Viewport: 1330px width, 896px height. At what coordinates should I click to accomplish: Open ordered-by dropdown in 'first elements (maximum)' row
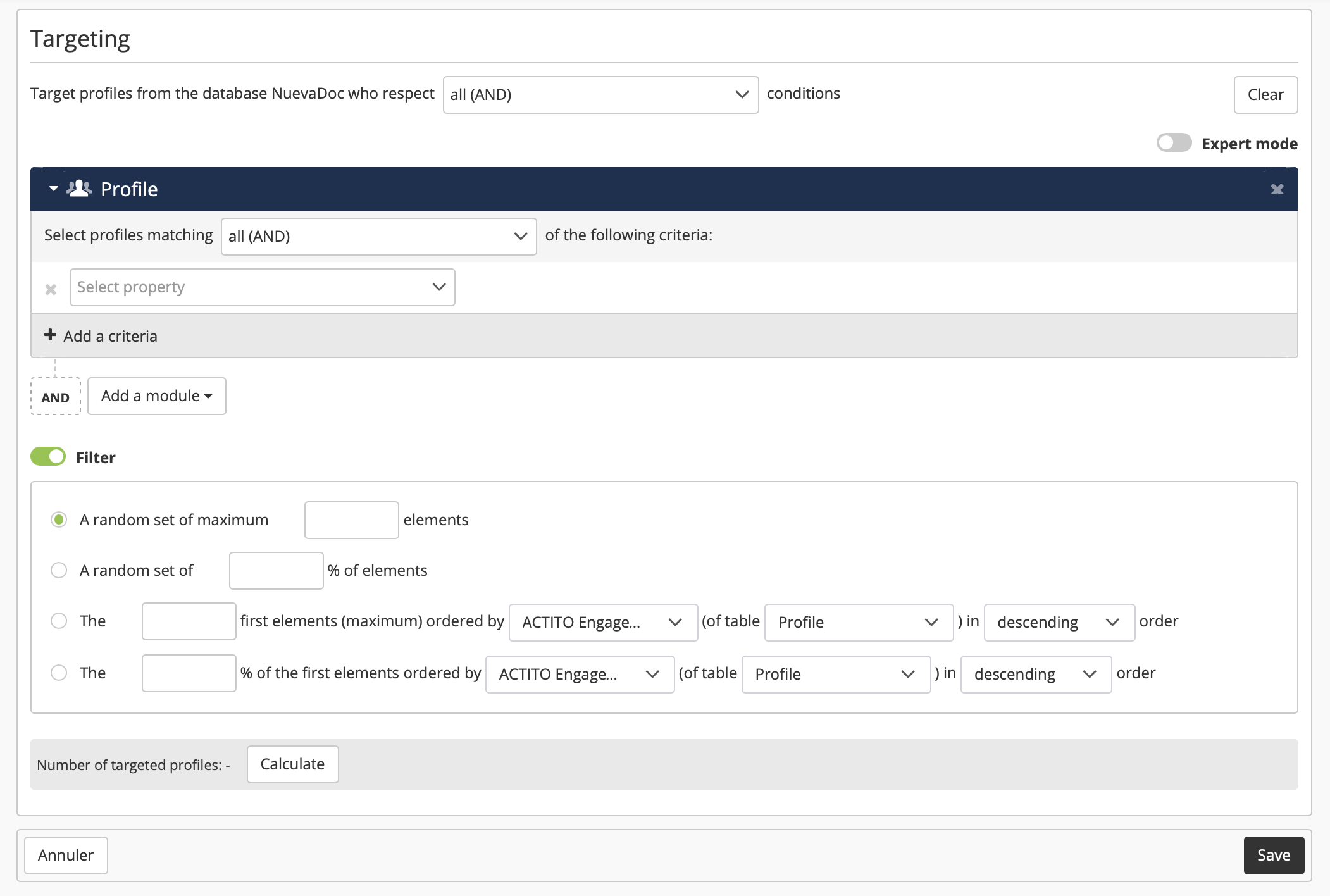coord(603,623)
